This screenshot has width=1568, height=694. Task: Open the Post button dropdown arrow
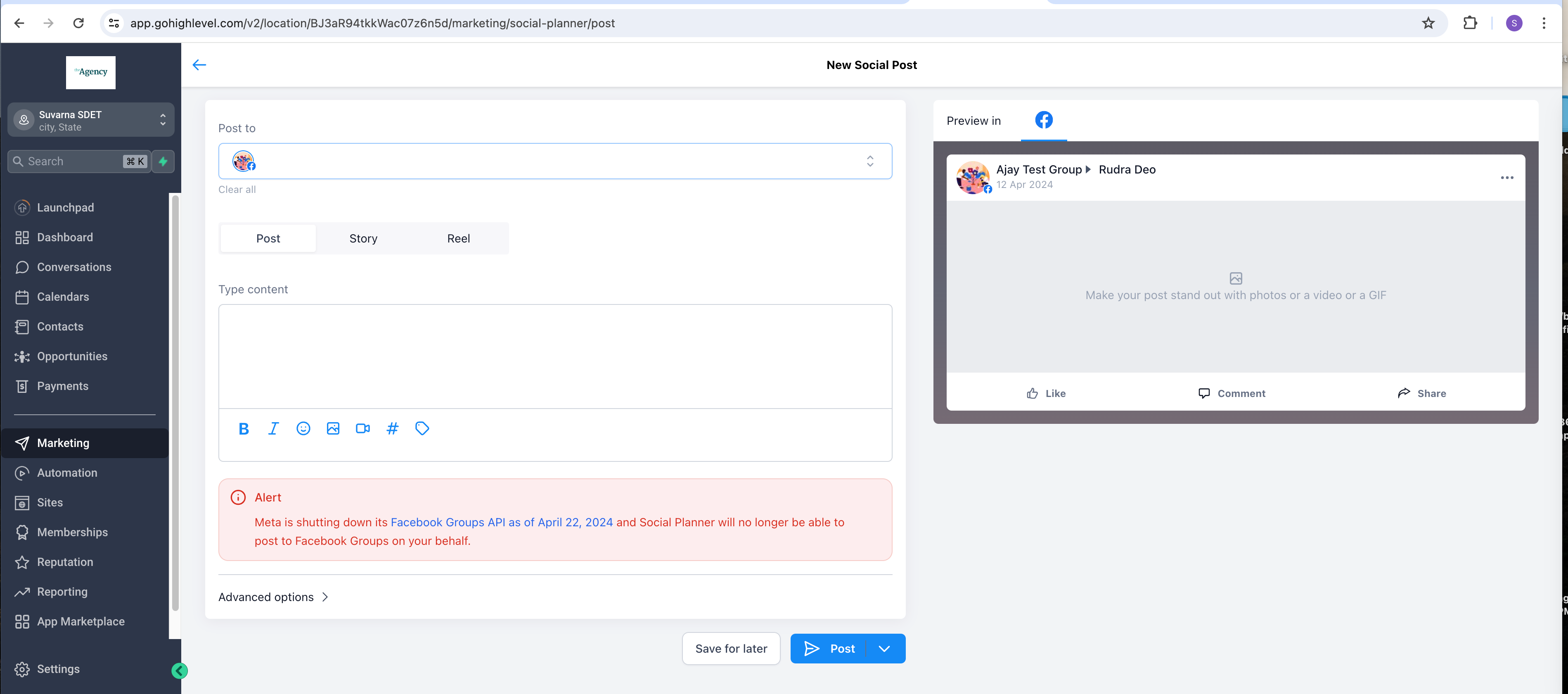[x=884, y=649]
